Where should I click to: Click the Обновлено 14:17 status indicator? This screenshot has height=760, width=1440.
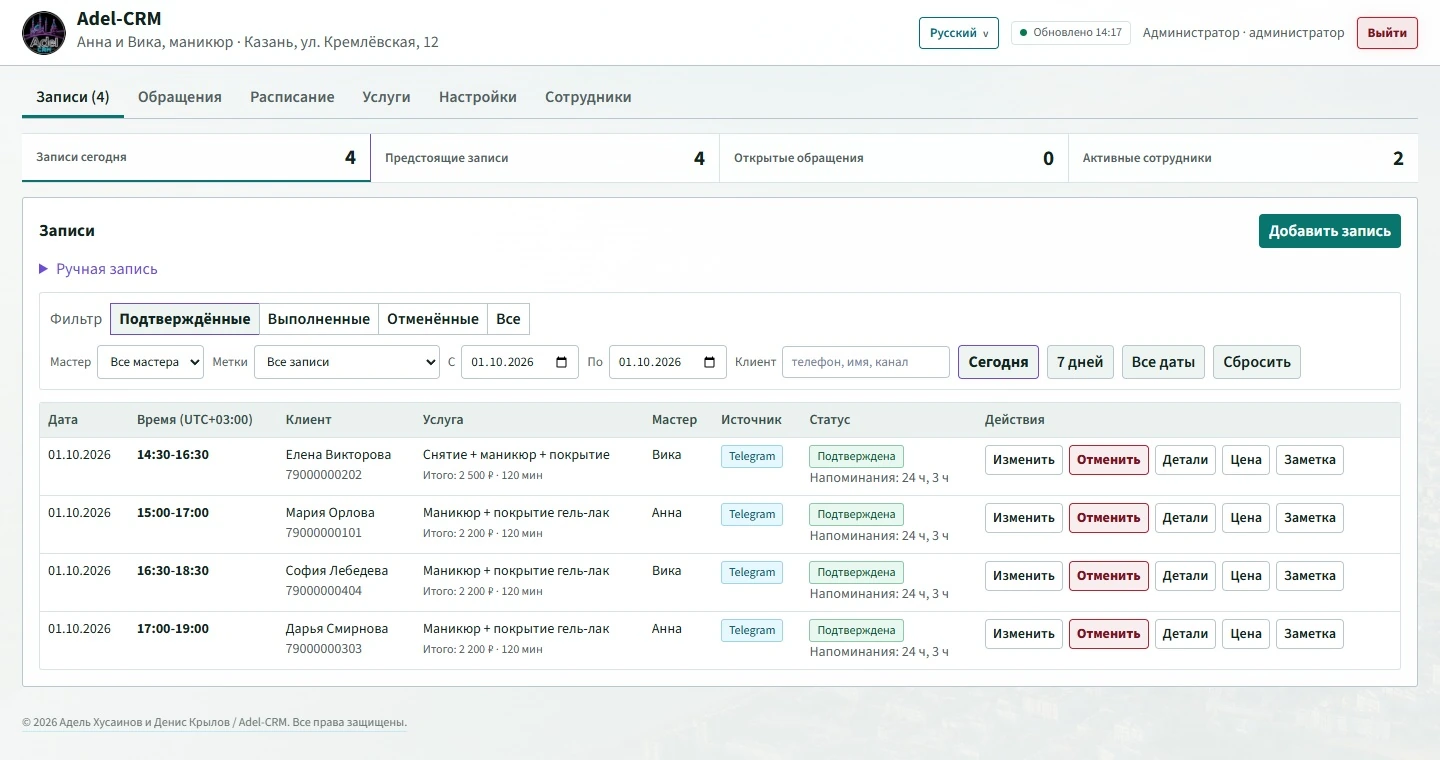(x=1071, y=33)
